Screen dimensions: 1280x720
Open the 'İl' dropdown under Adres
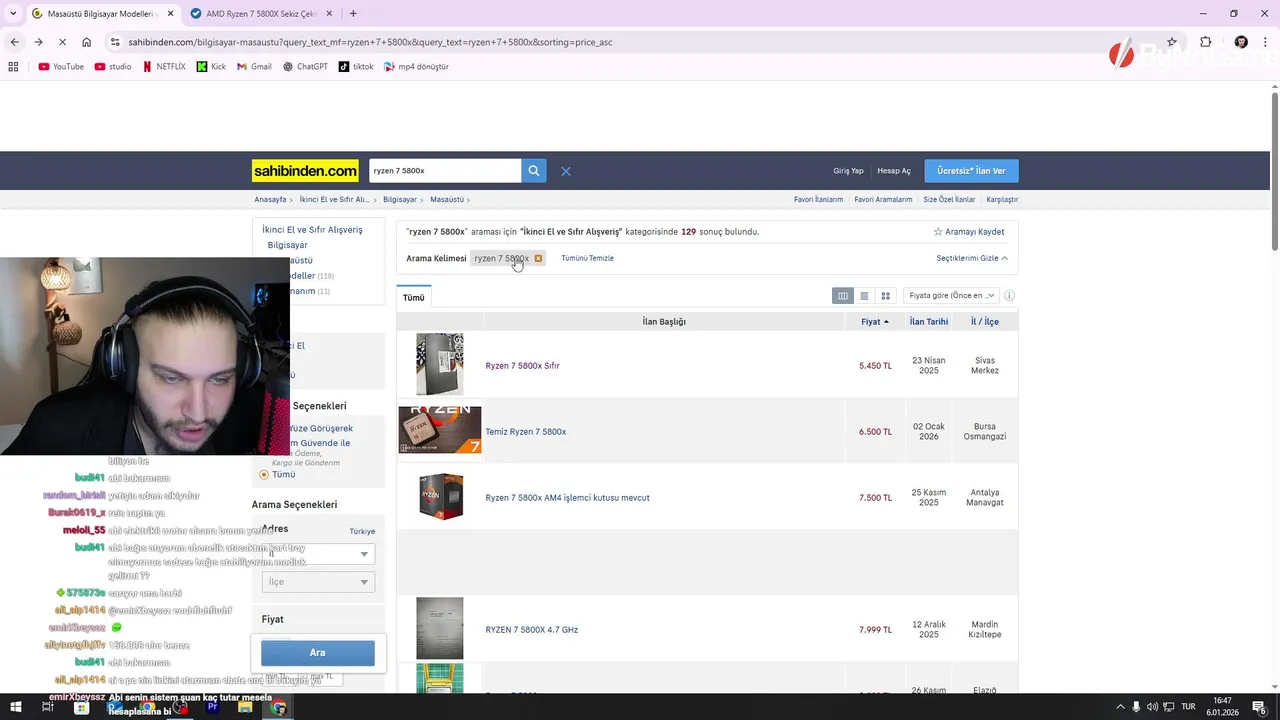click(x=318, y=554)
